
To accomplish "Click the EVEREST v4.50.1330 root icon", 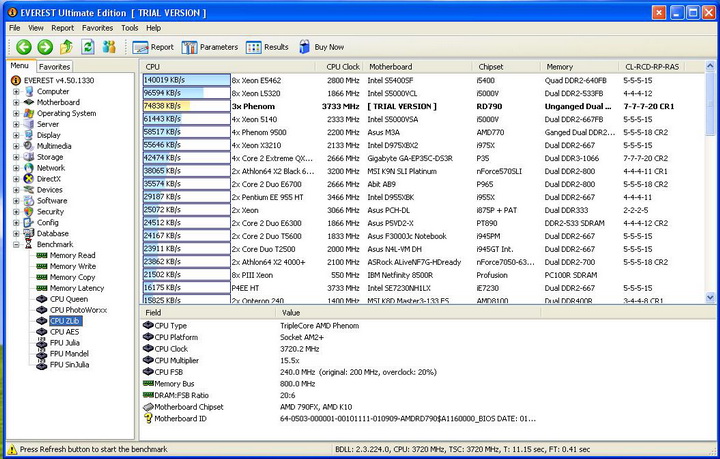I will coord(16,80).
